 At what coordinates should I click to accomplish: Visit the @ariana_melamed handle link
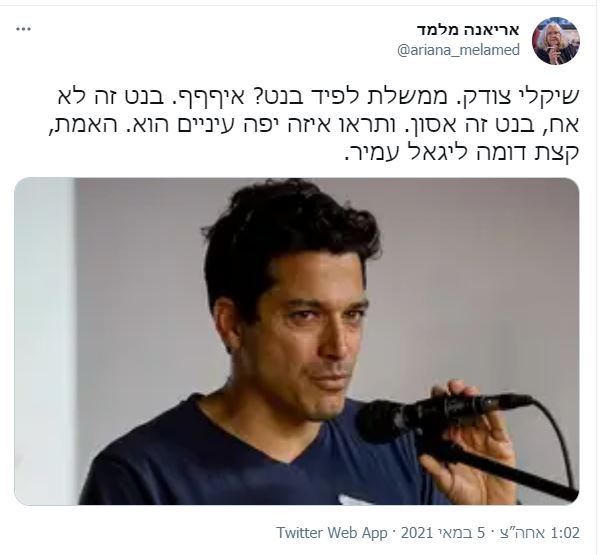point(458,50)
